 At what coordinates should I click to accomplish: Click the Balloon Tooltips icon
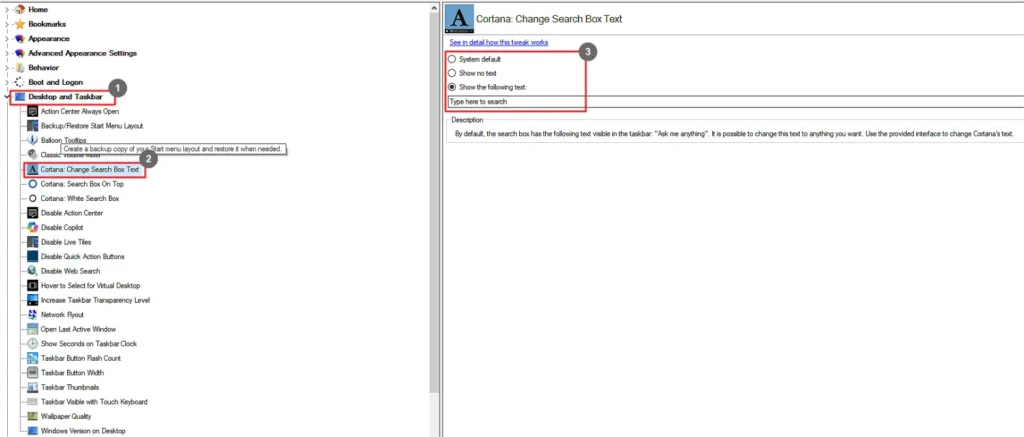tap(33, 140)
